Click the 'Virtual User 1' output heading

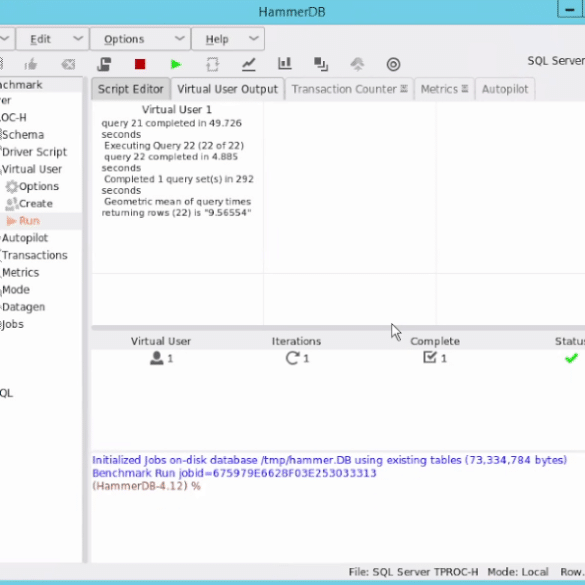(176, 109)
